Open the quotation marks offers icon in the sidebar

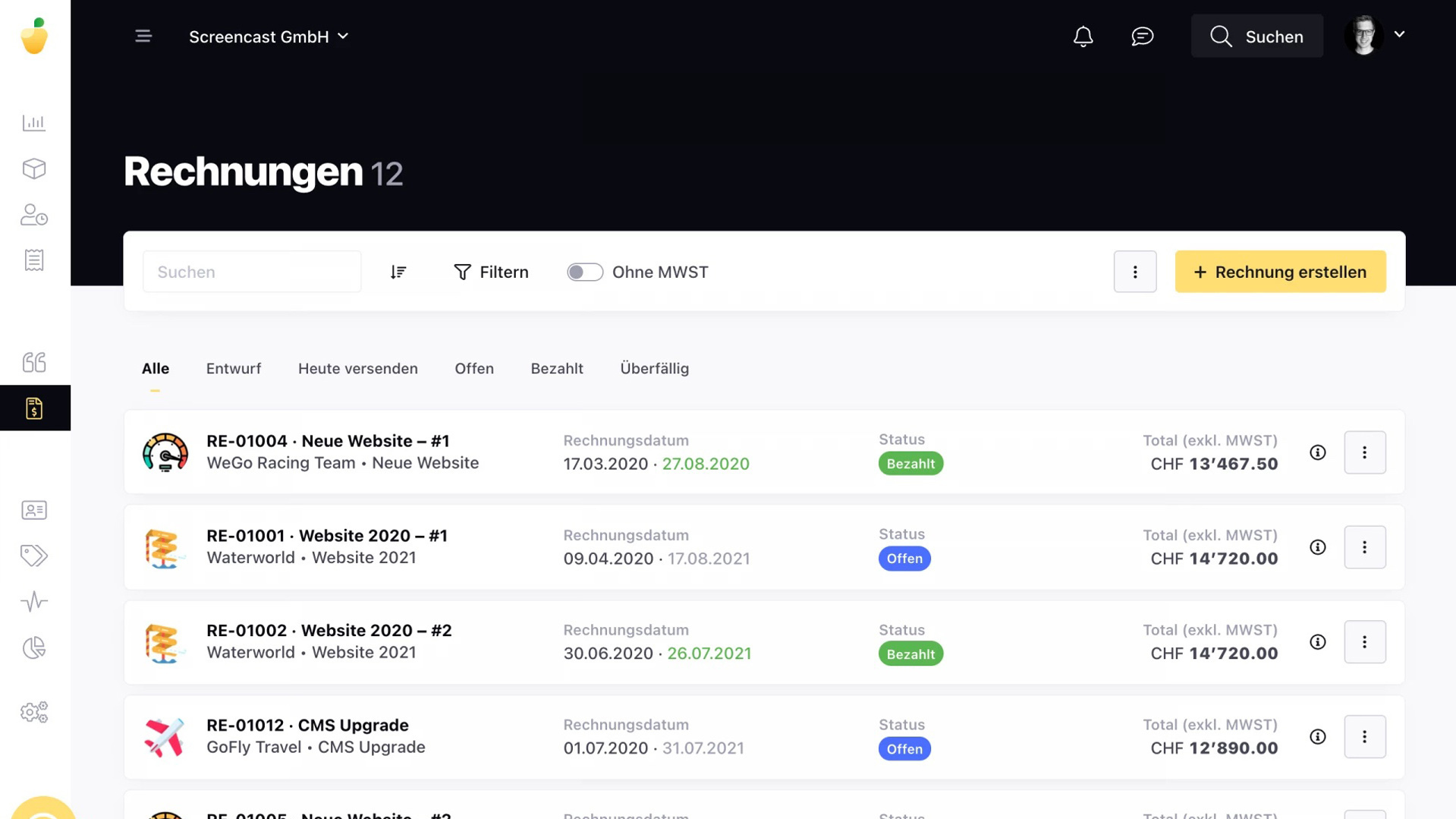click(x=34, y=362)
